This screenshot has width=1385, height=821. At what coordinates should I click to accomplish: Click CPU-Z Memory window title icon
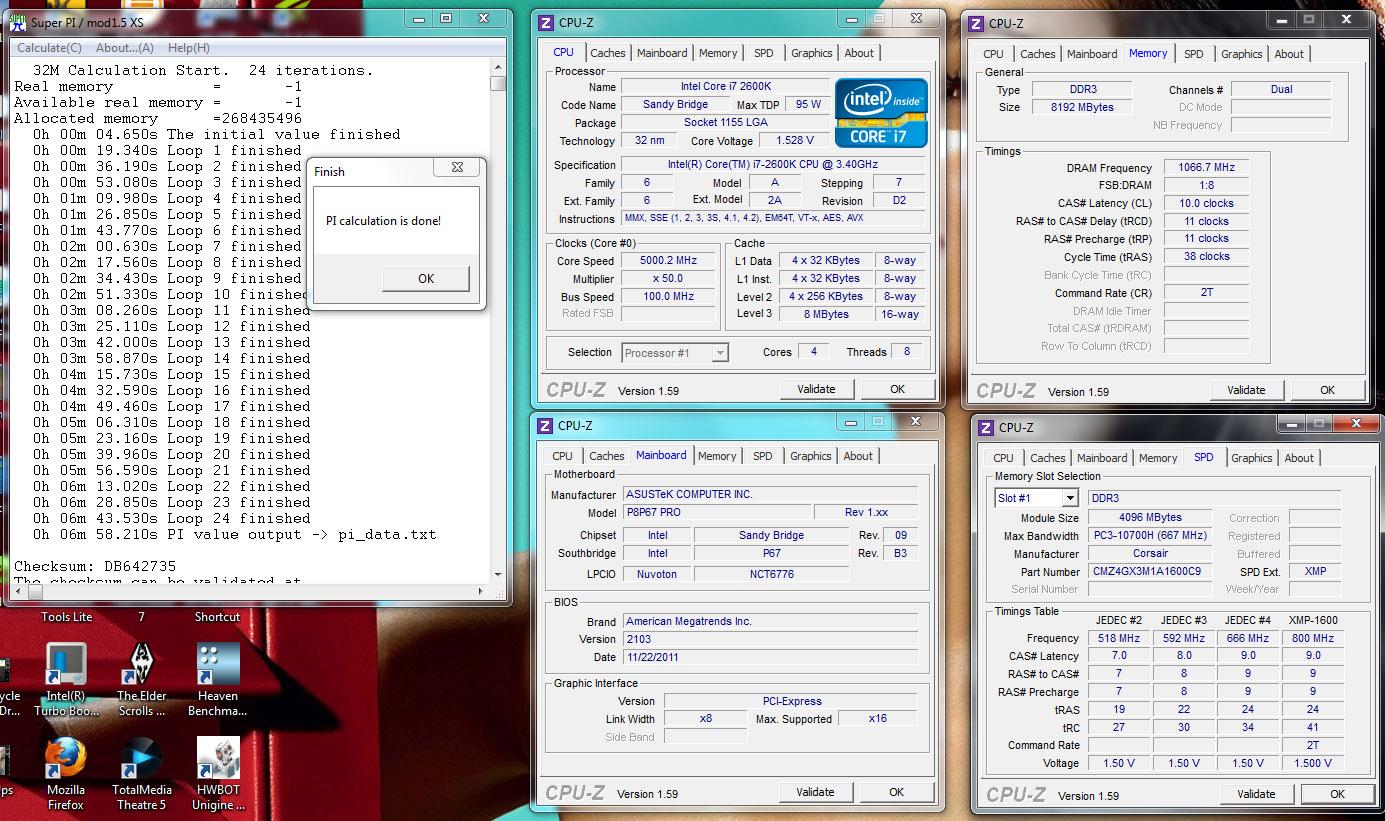point(975,24)
